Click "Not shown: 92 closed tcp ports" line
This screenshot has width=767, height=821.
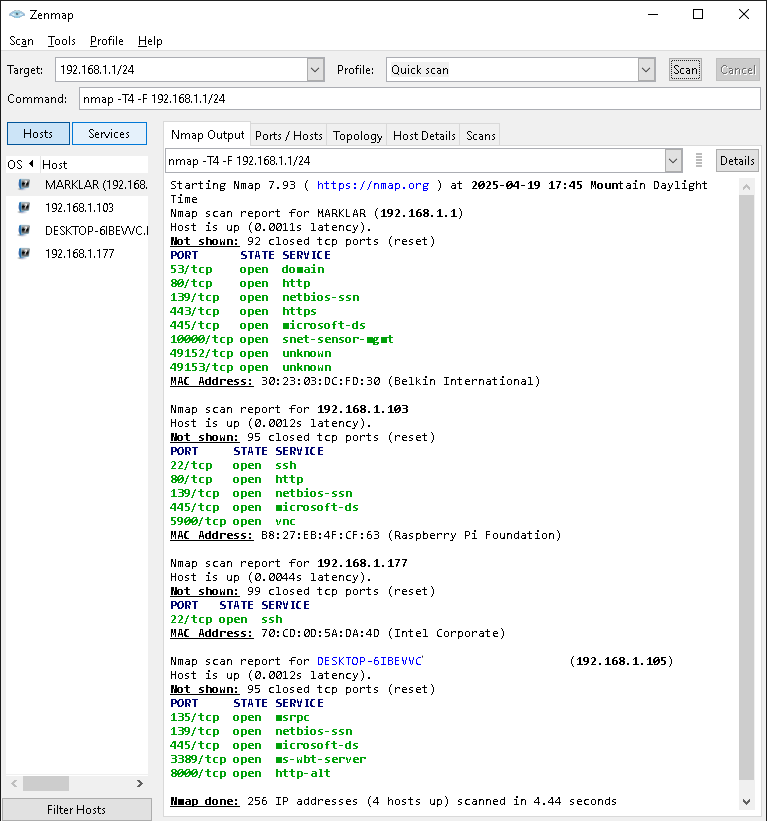pos(303,241)
